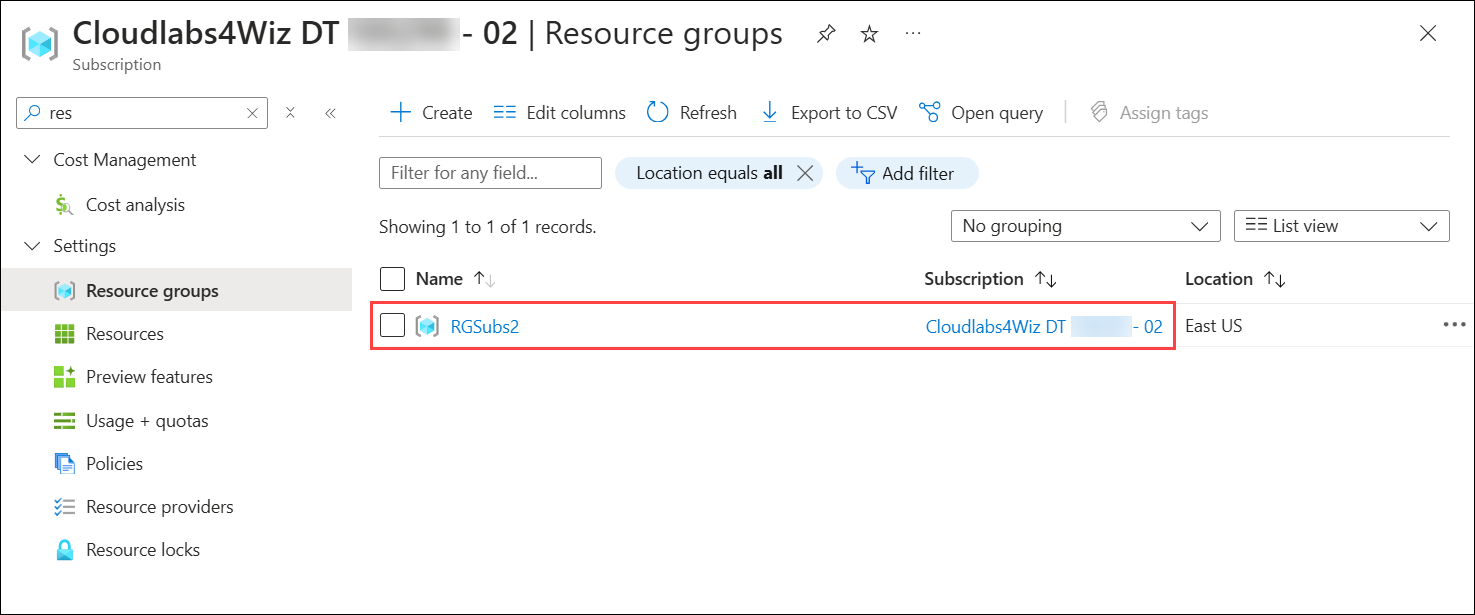Click the Resource groups sidebar icon
The height and width of the screenshot is (615, 1475).
pos(65,292)
